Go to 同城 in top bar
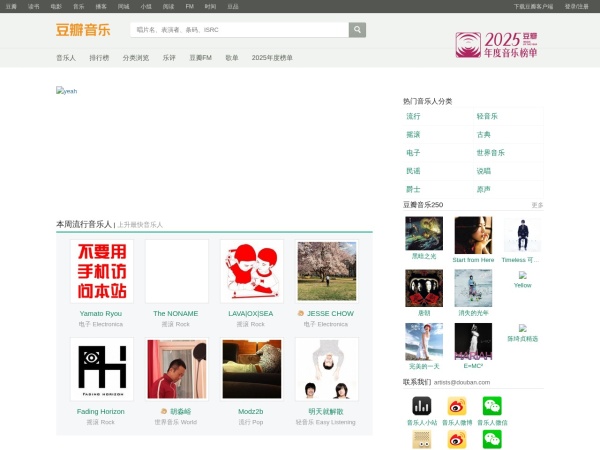The width and height of the screenshot is (600, 450). (124, 7)
